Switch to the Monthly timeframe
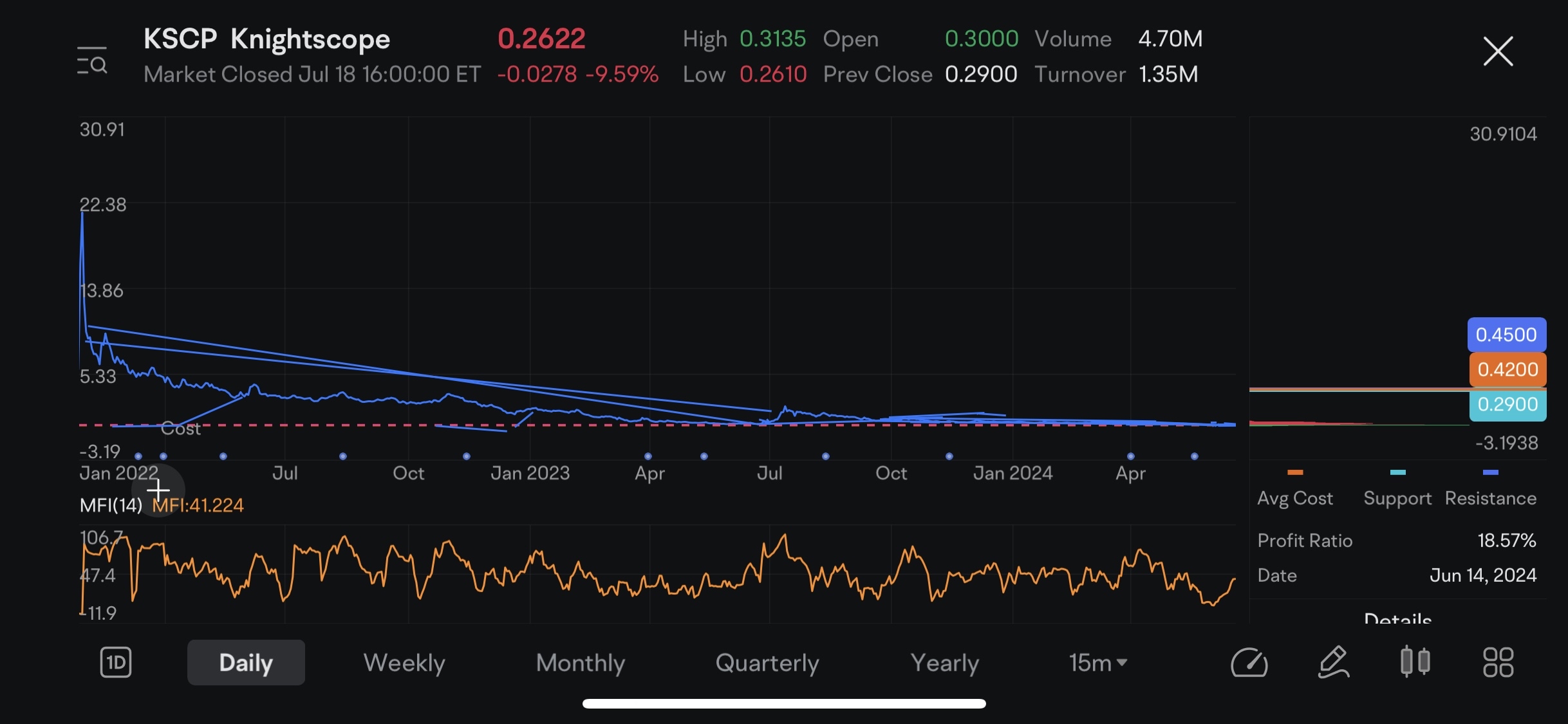 pos(581,662)
